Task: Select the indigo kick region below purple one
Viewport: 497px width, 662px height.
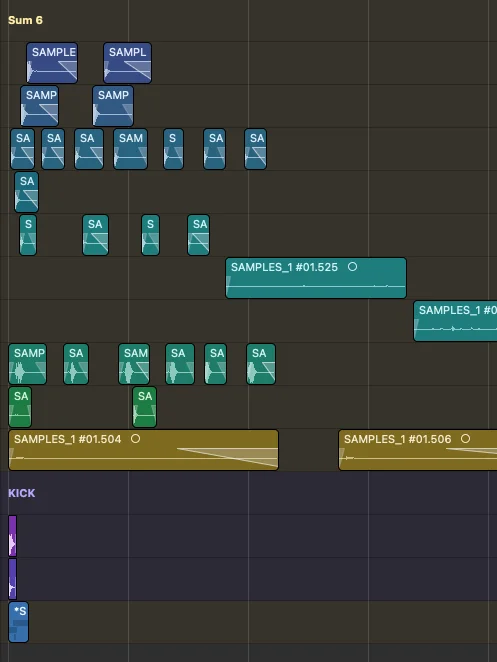Action: (13, 579)
